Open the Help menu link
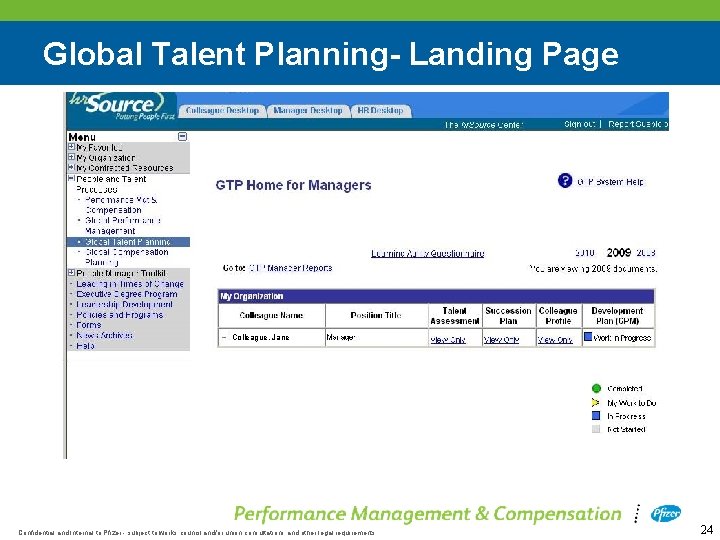Viewport: 720px width, 540px height. (85, 346)
